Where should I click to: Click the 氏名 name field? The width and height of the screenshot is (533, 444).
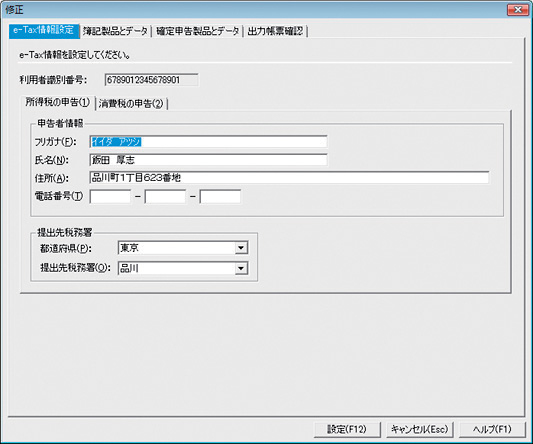[x=208, y=160]
